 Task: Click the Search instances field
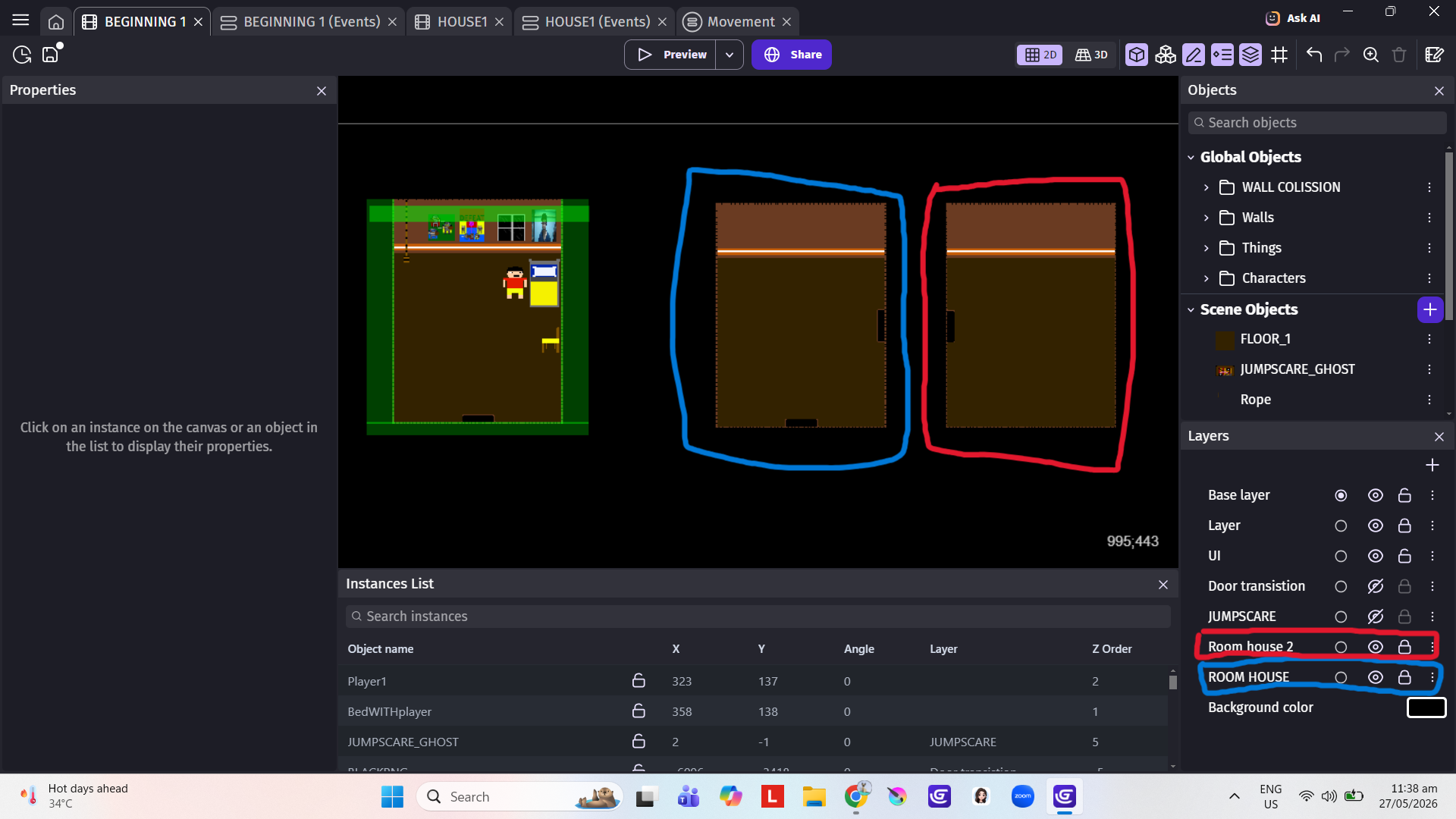coord(758,617)
